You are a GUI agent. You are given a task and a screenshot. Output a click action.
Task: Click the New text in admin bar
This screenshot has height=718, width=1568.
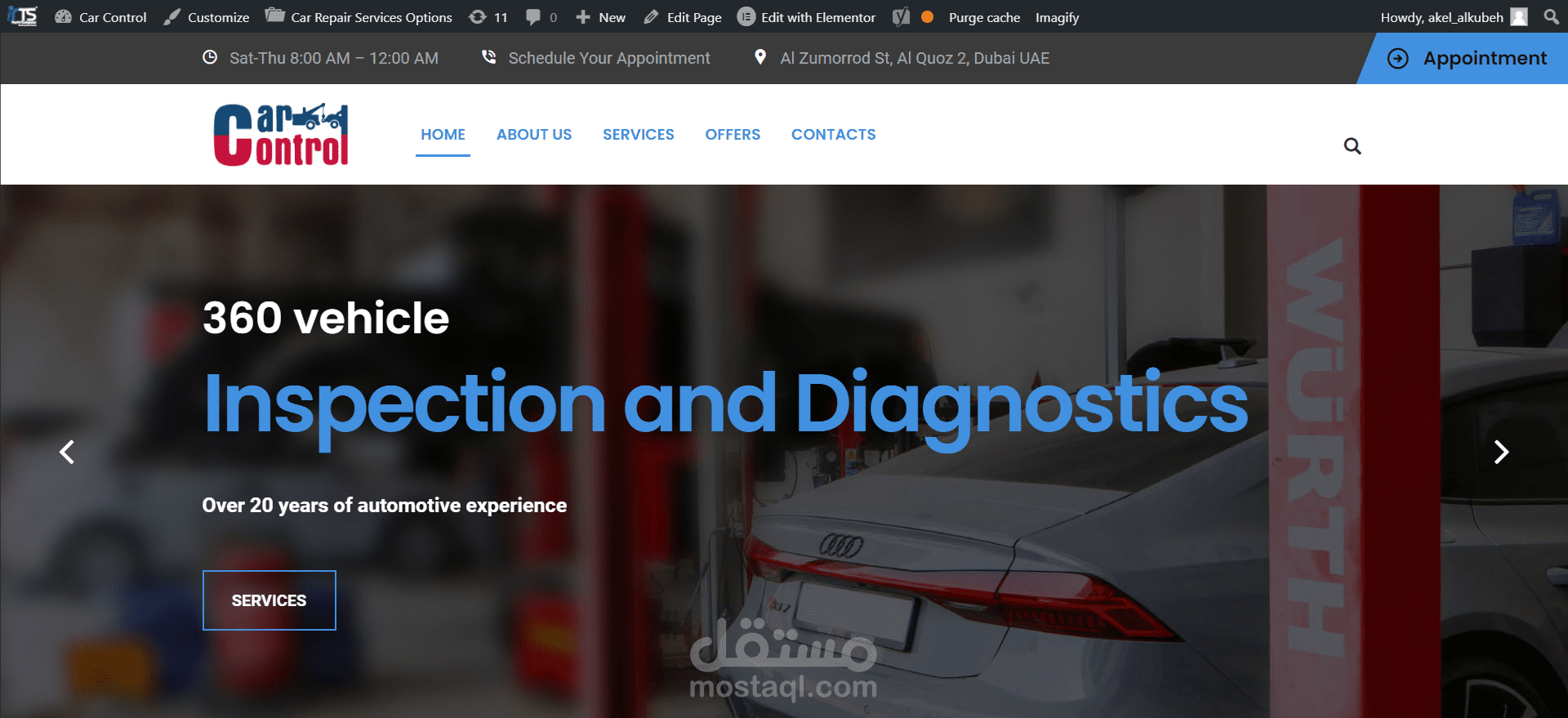[612, 17]
